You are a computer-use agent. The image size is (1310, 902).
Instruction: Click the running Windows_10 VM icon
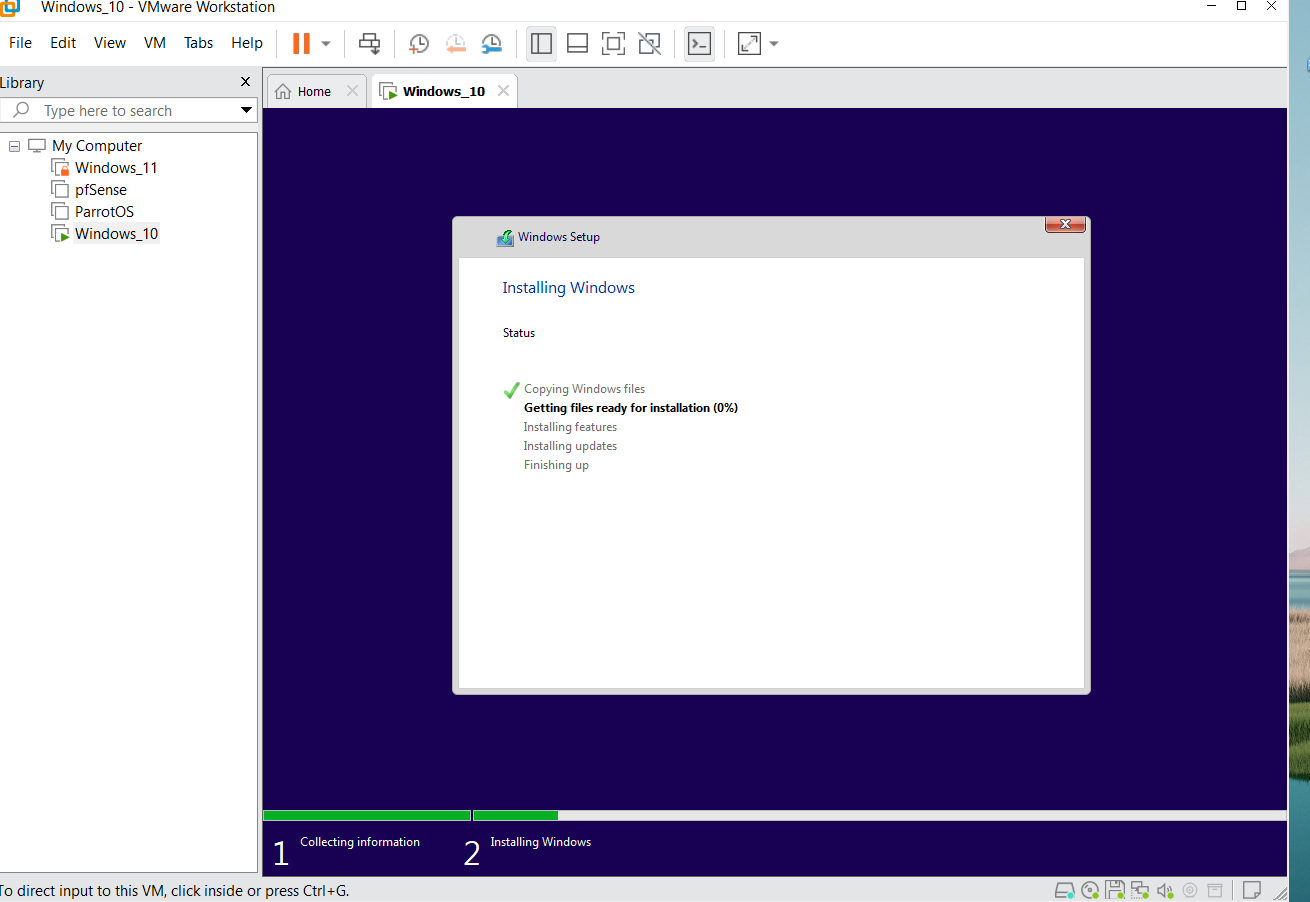point(60,234)
